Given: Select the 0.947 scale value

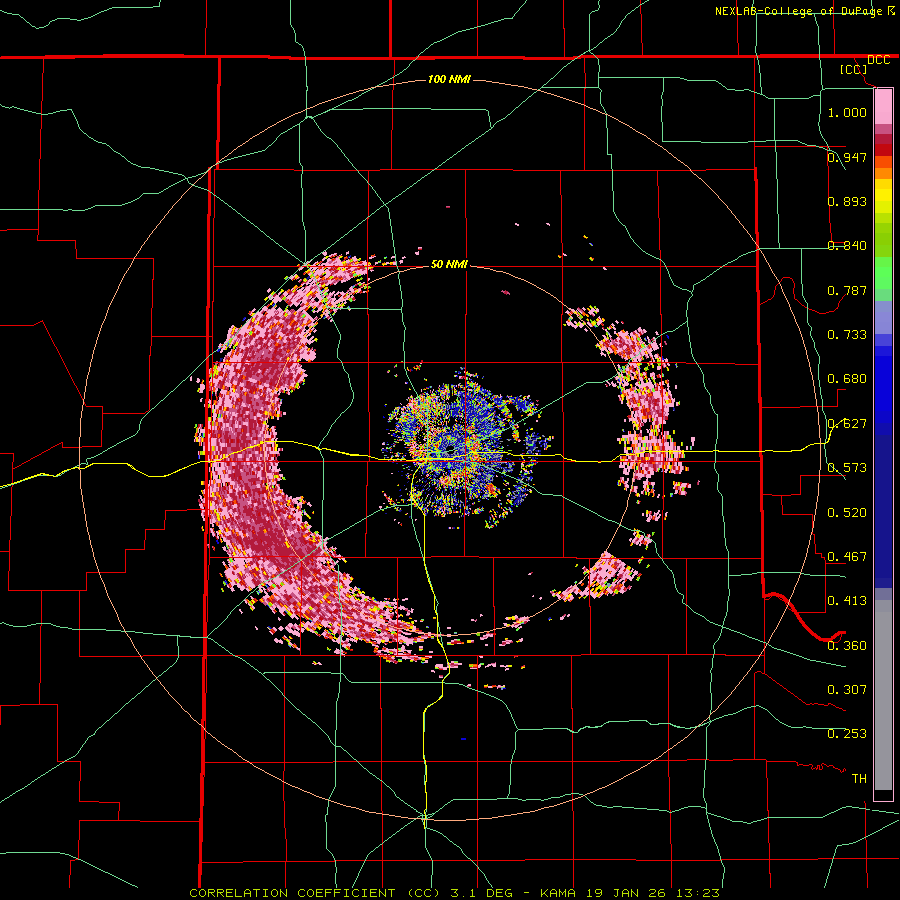Looking at the screenshot, I should pos(847,157).
